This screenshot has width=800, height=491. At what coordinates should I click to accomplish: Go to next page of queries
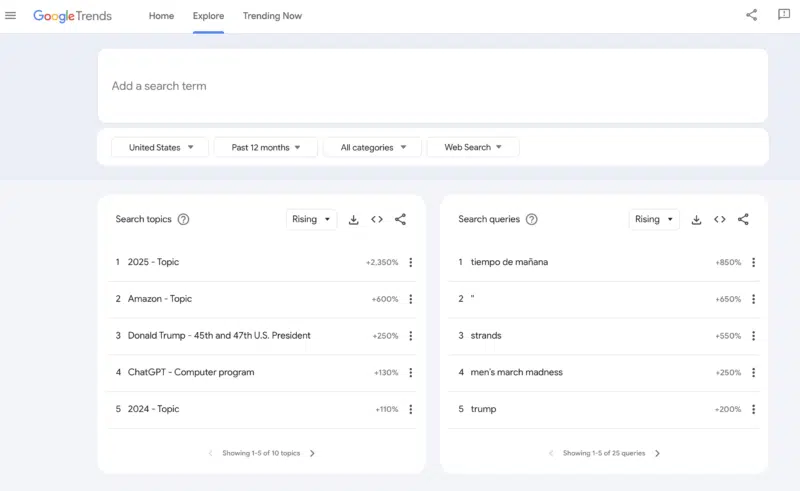(x=657, y=453)
